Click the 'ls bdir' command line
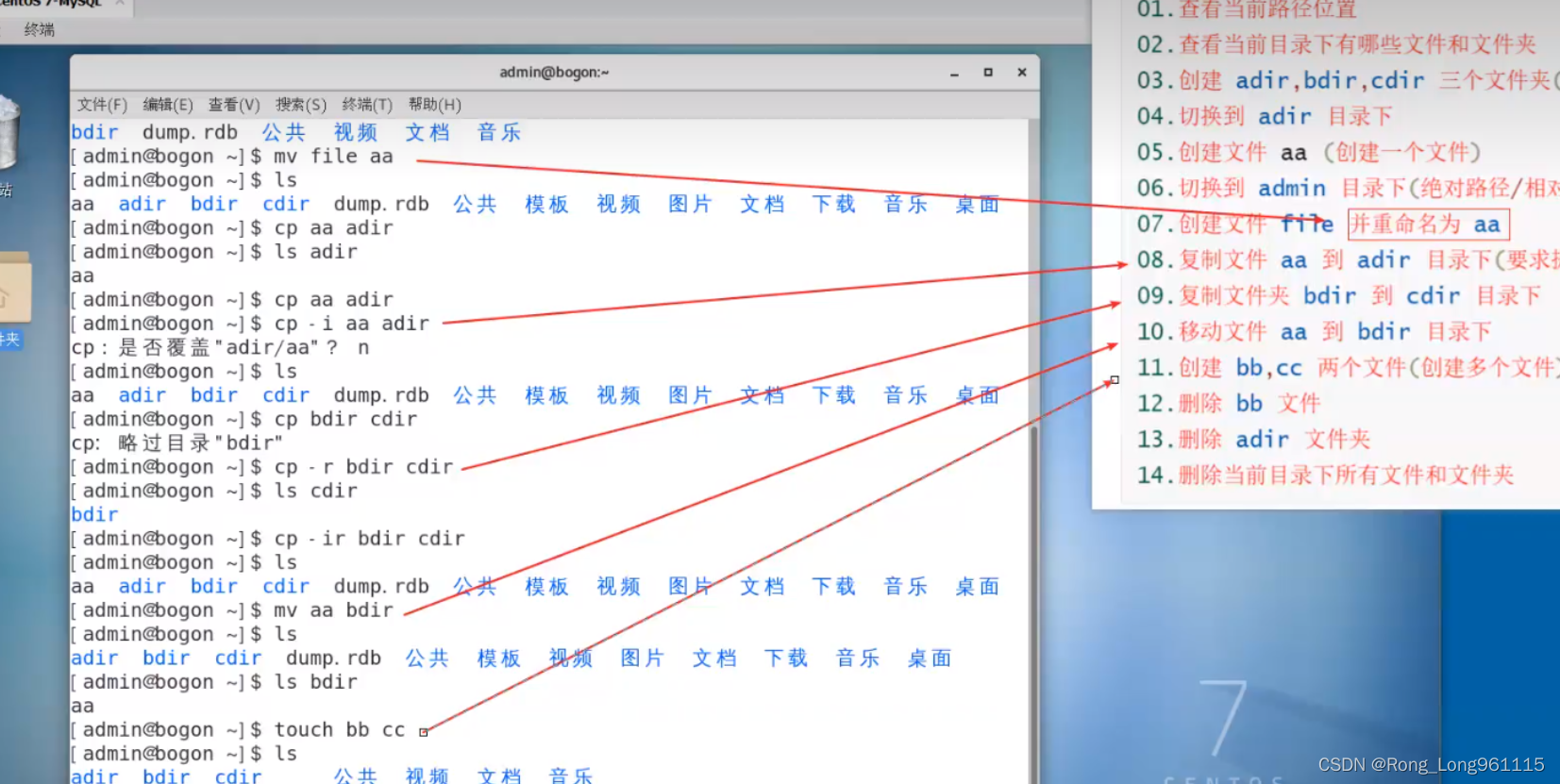This screenshot has height=784, width=1560. [x=315, y=682]
